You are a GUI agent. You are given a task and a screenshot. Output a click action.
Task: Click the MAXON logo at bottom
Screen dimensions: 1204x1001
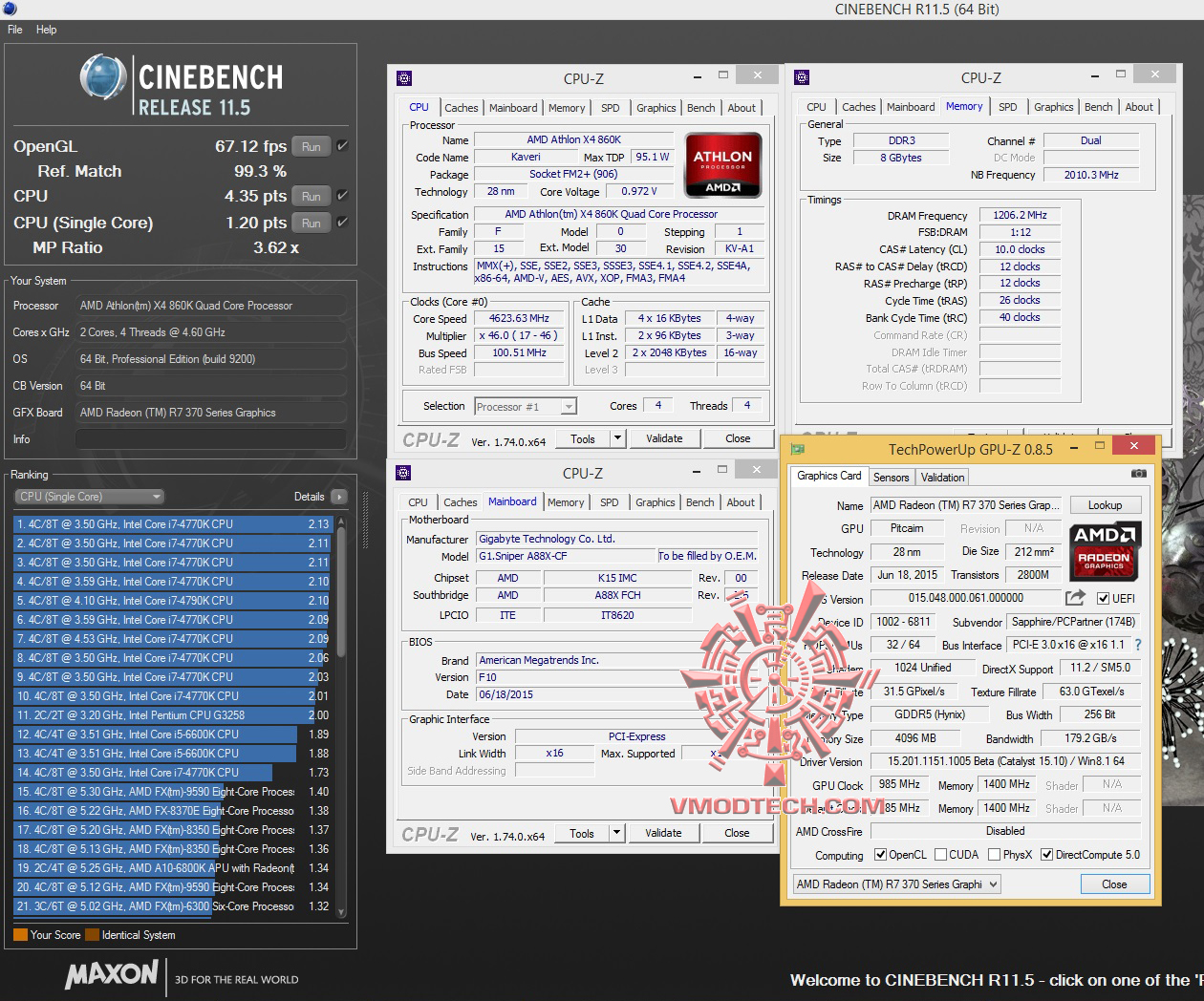[112, 975]
